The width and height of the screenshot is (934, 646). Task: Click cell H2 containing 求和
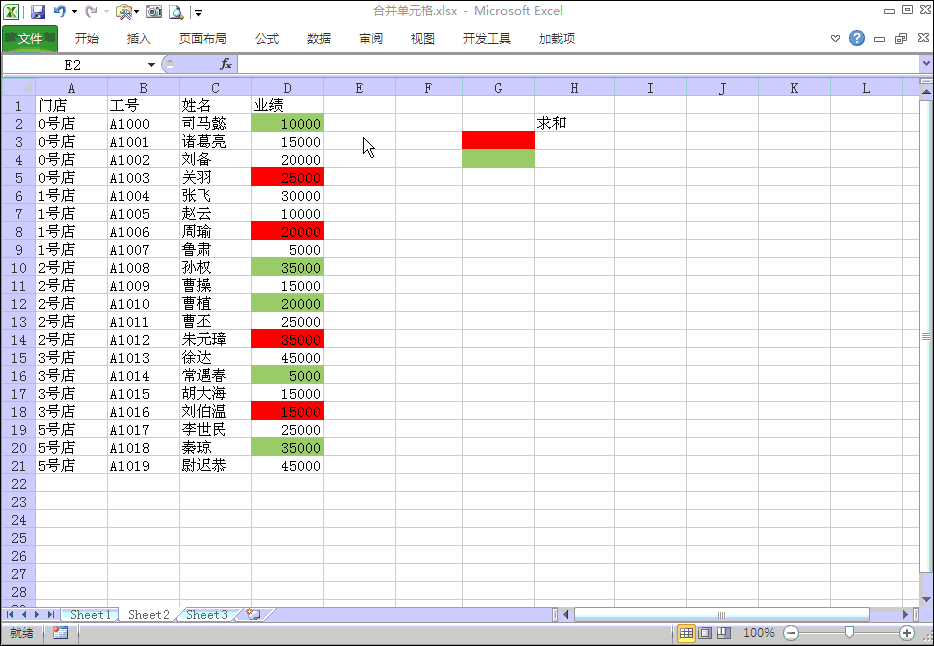point(574,123)
